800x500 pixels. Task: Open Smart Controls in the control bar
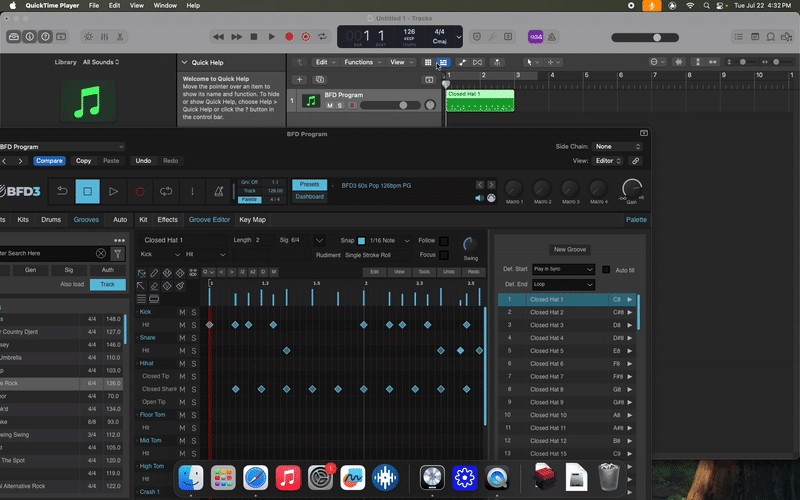(x=88, y=37)
